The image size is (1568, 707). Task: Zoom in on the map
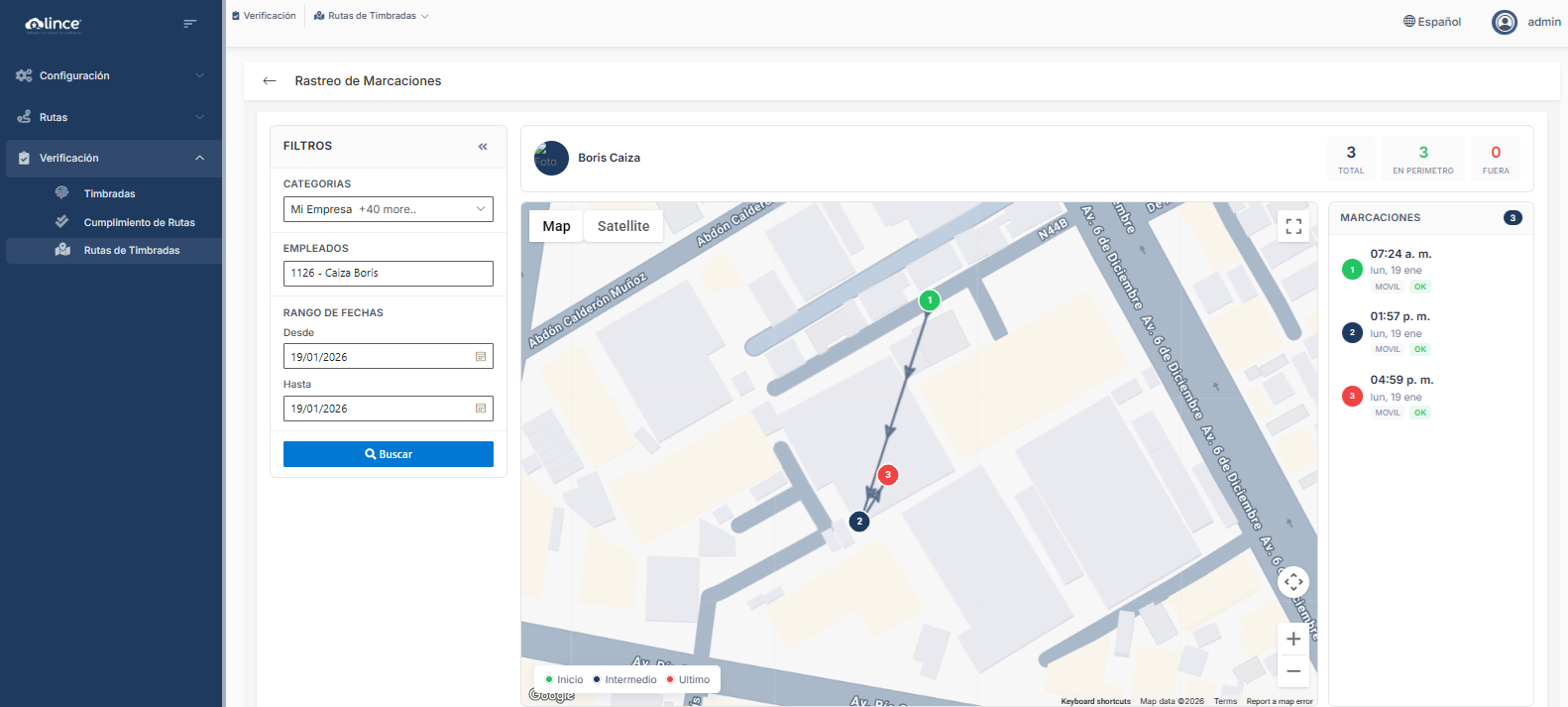1292,640
